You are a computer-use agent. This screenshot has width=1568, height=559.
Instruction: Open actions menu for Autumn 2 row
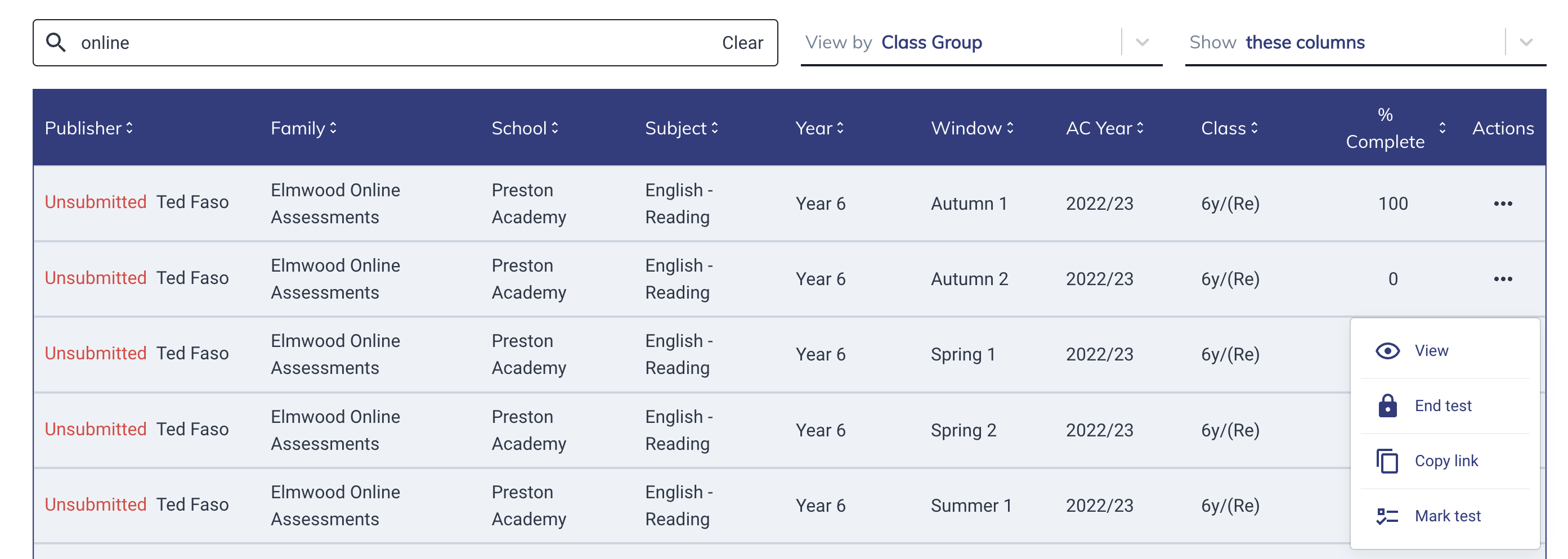[x=1503, y=278]
